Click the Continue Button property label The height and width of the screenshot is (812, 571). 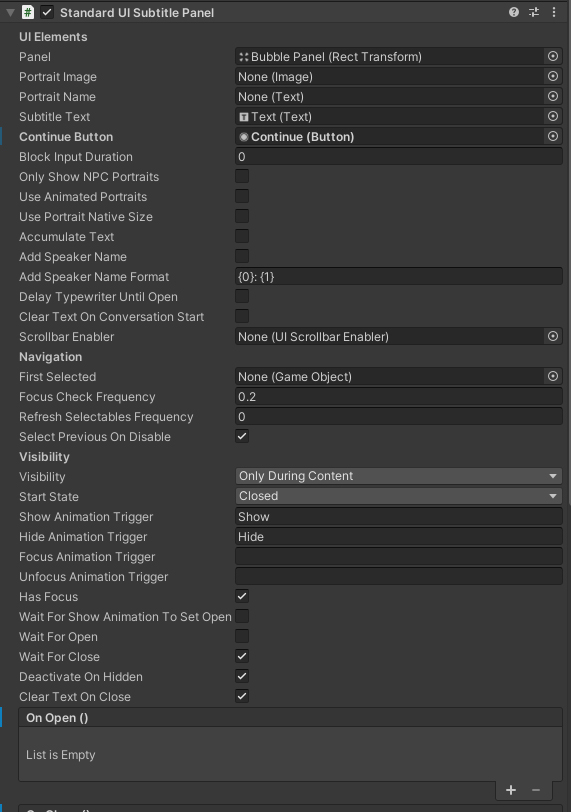[66, 137]
